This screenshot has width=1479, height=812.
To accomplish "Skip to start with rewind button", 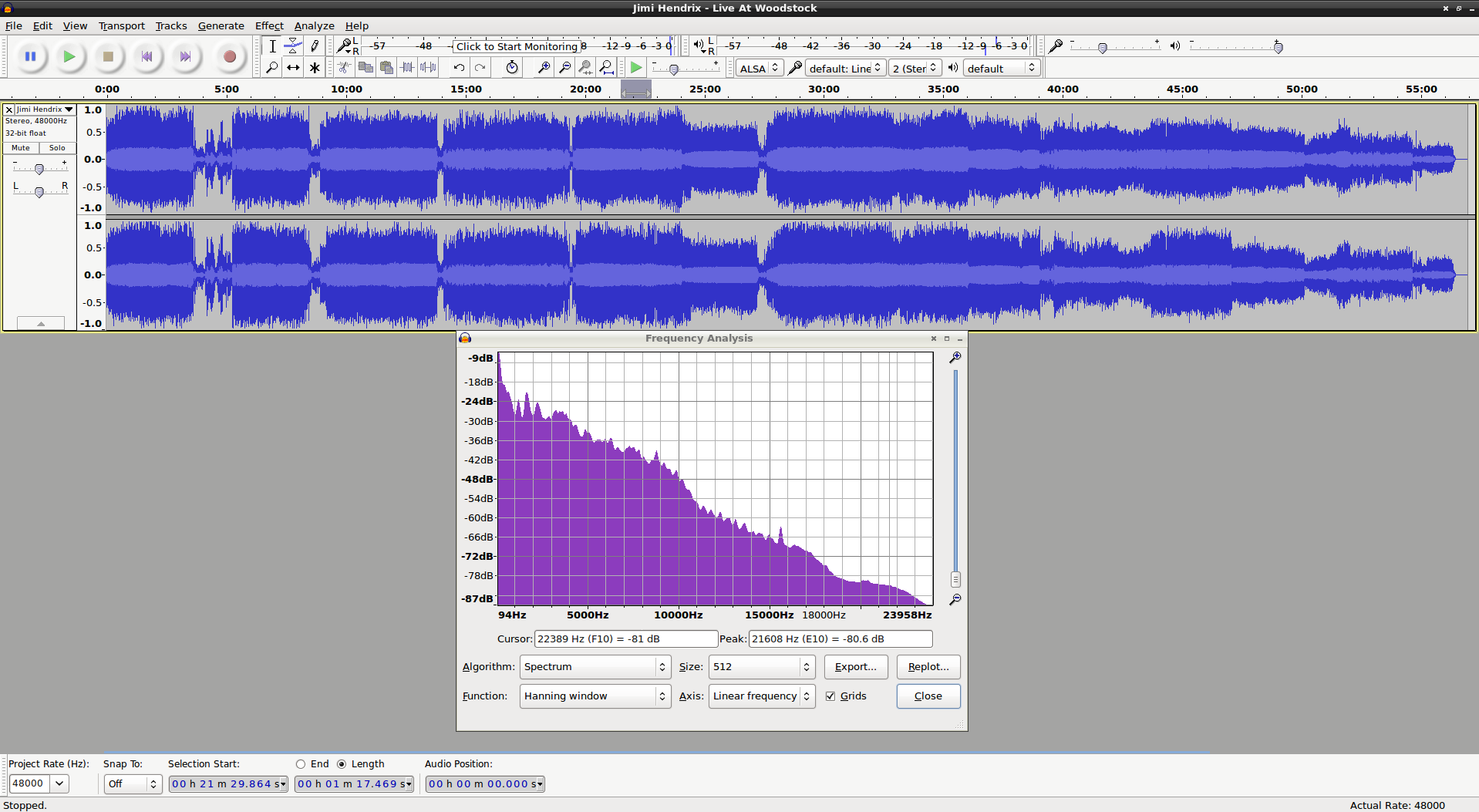I will 147,56.
